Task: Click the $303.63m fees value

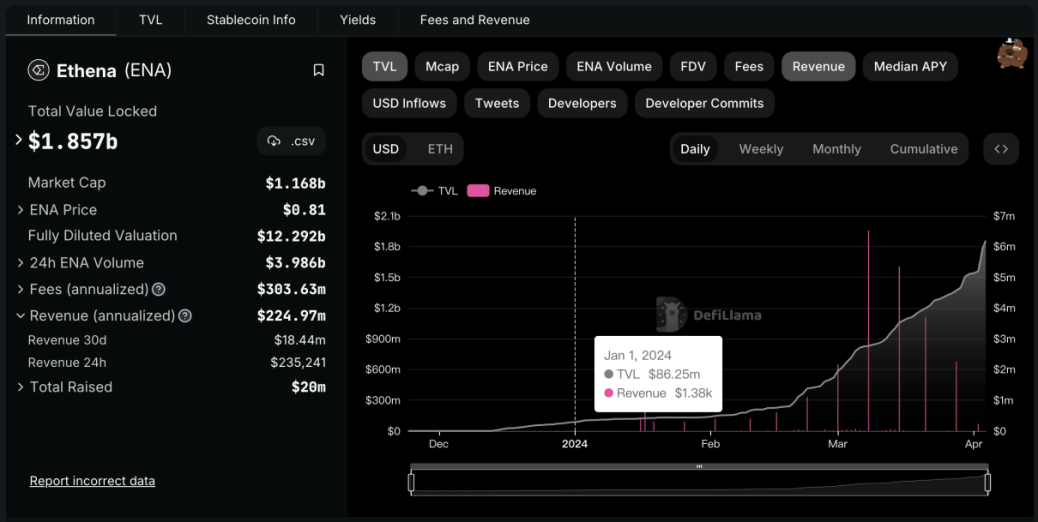Action: (x=291, y=289)
